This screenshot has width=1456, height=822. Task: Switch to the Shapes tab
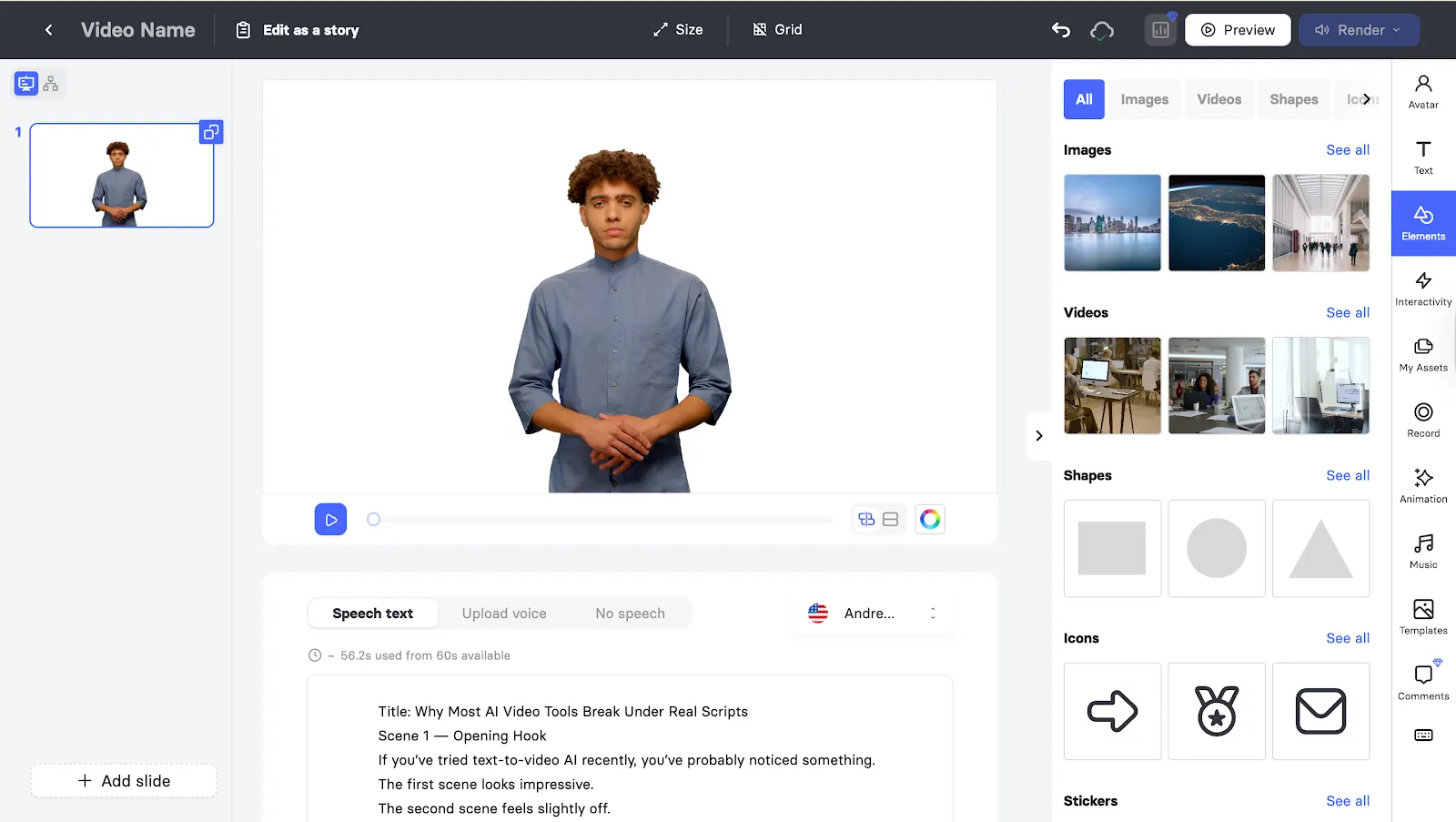pos(1293,99)
